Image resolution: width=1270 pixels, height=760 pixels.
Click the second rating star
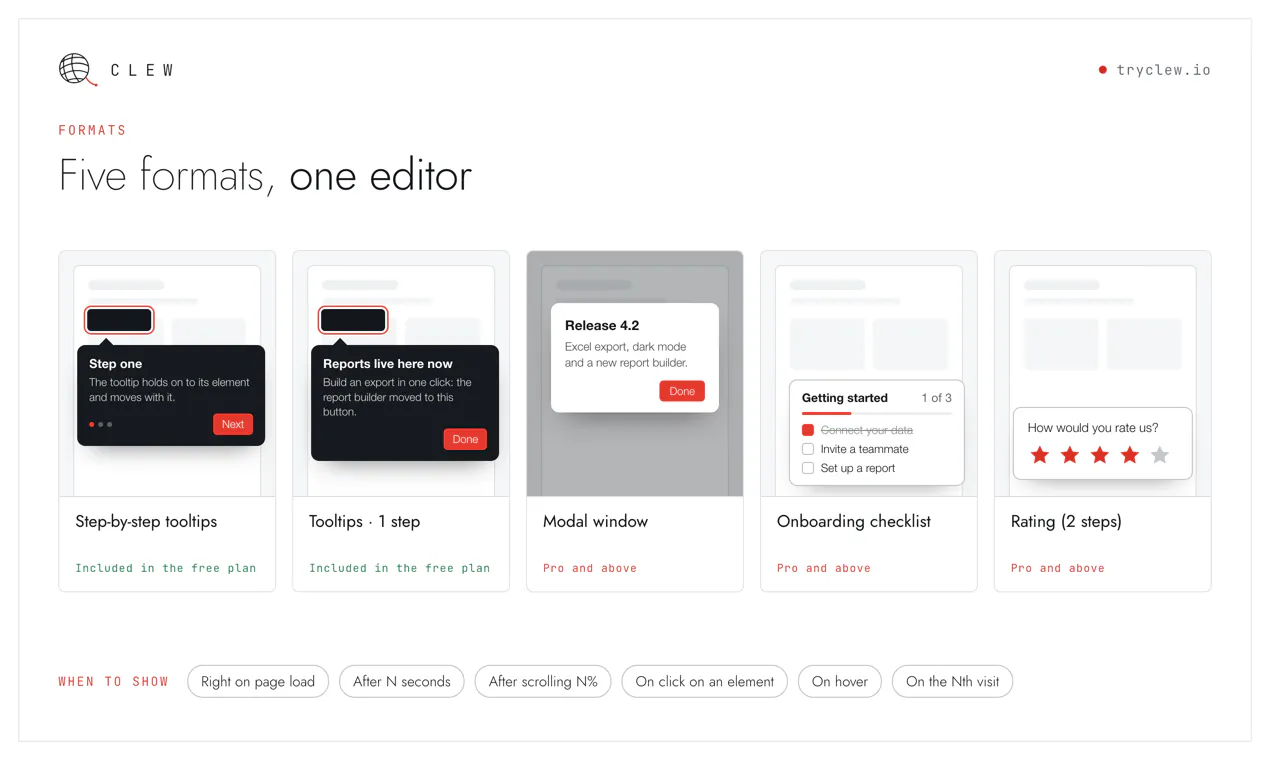pos(1070,456)
